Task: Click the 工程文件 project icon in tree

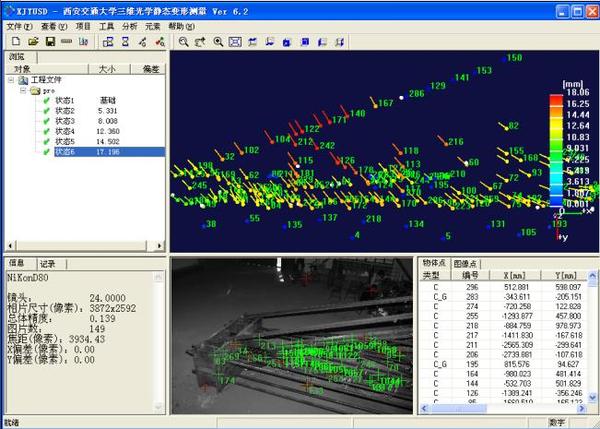Action: coord(23,80)
